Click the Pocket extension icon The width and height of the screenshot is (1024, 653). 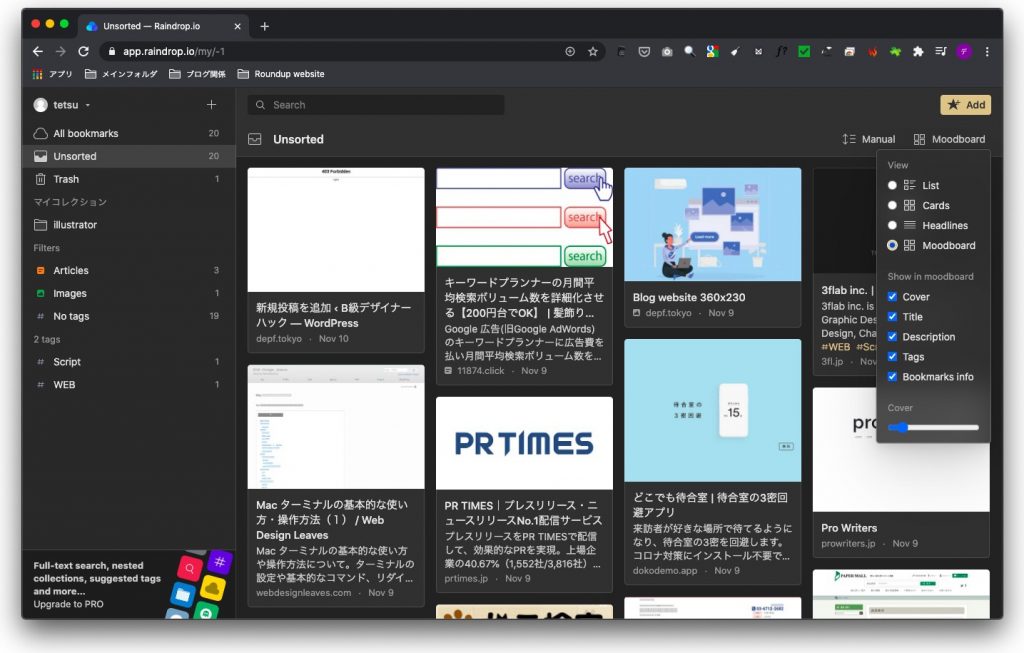644,52
